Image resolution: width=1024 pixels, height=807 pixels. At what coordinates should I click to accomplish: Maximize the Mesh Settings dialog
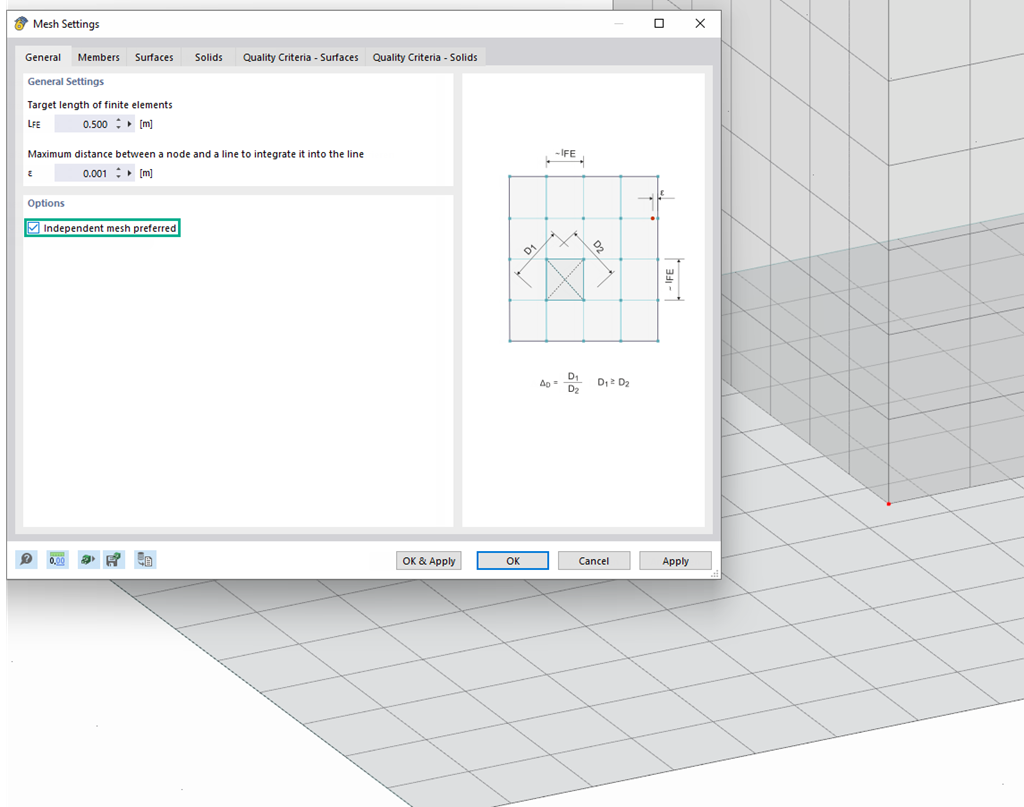[659, 24]
